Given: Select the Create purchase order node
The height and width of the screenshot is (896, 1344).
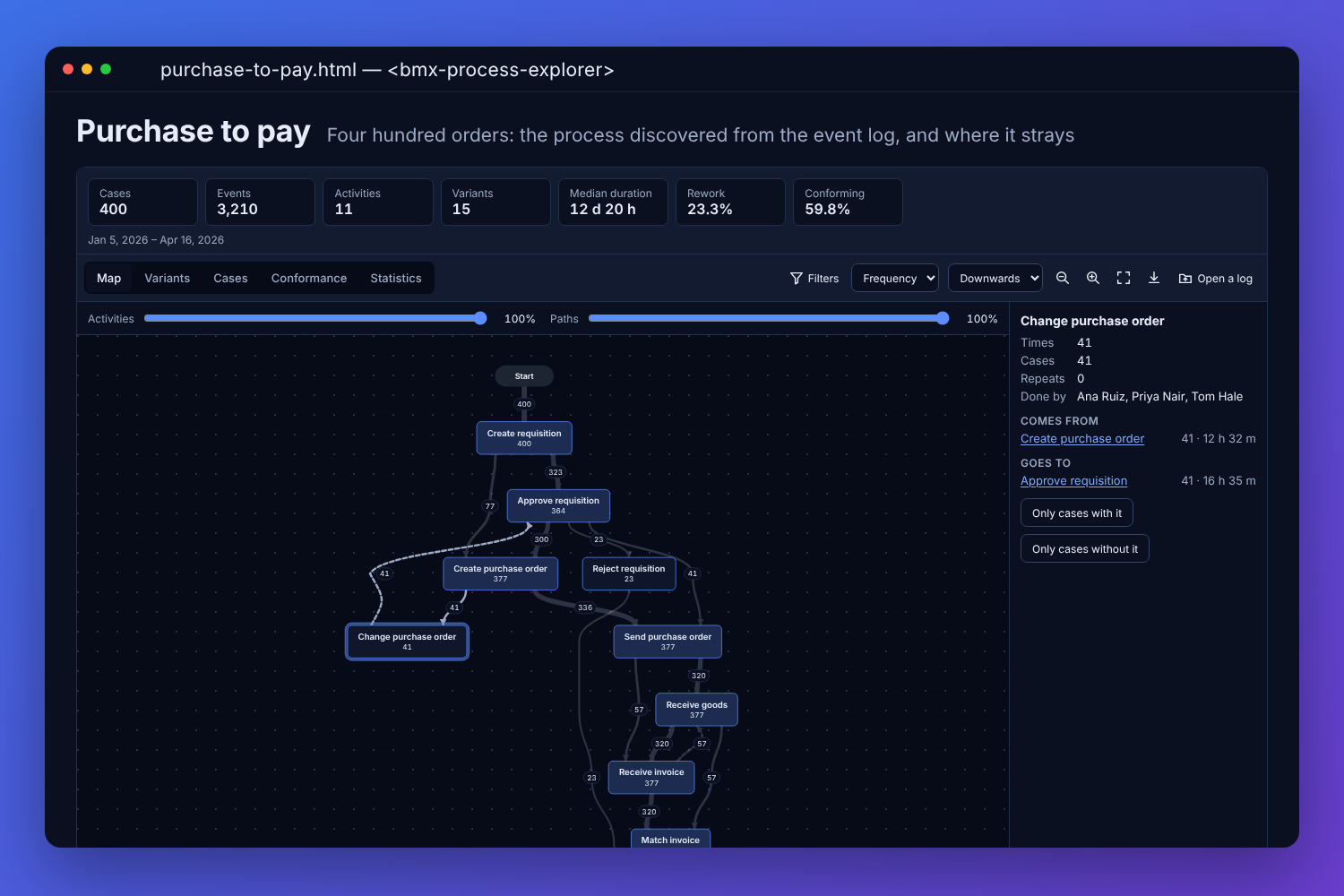Looking at the screenshot, I should pos(500,573).
